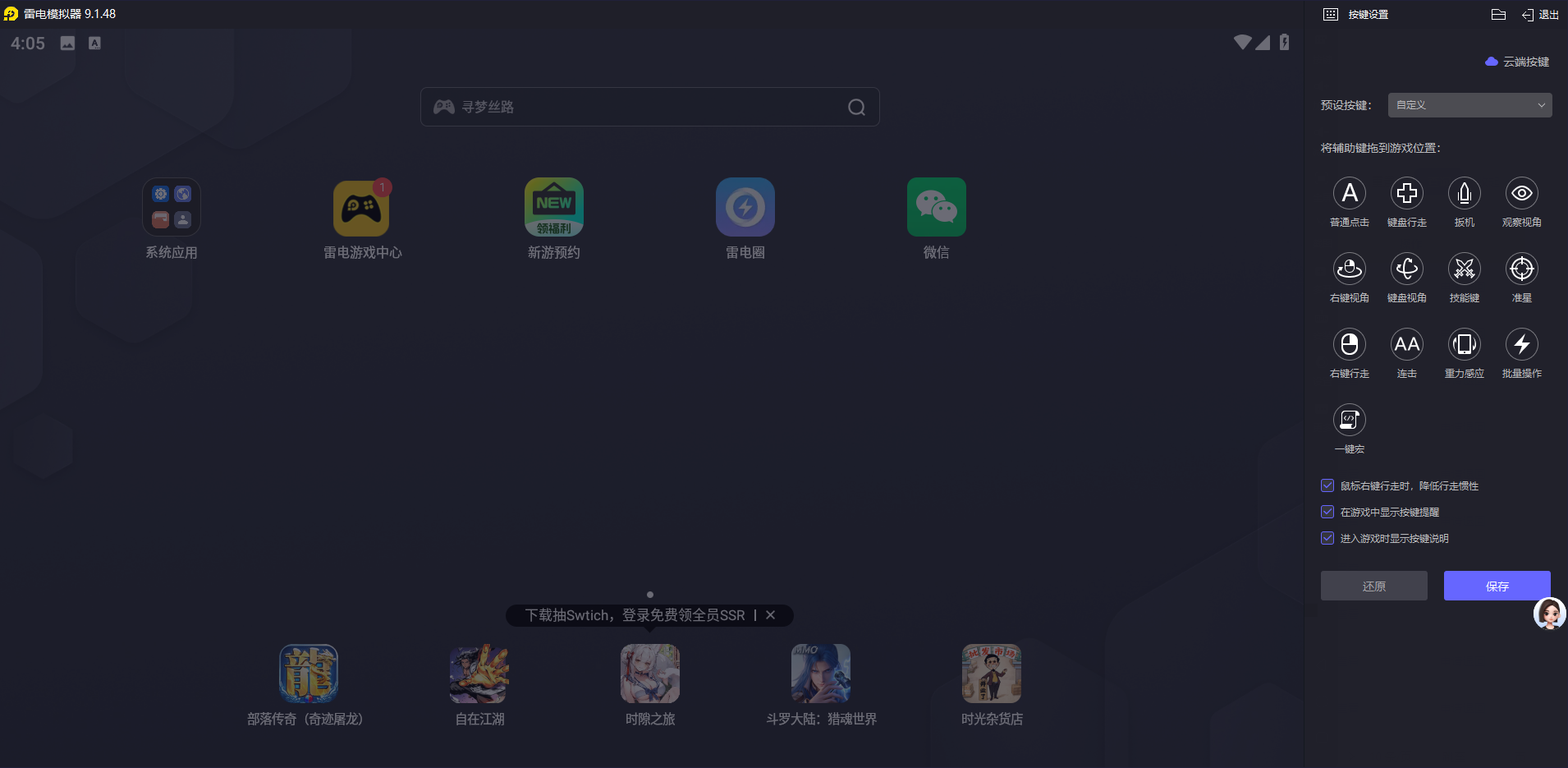Open 云端按键 cloud key mapping
The image size is (1568, 768).
click(x=1517, y=62)
